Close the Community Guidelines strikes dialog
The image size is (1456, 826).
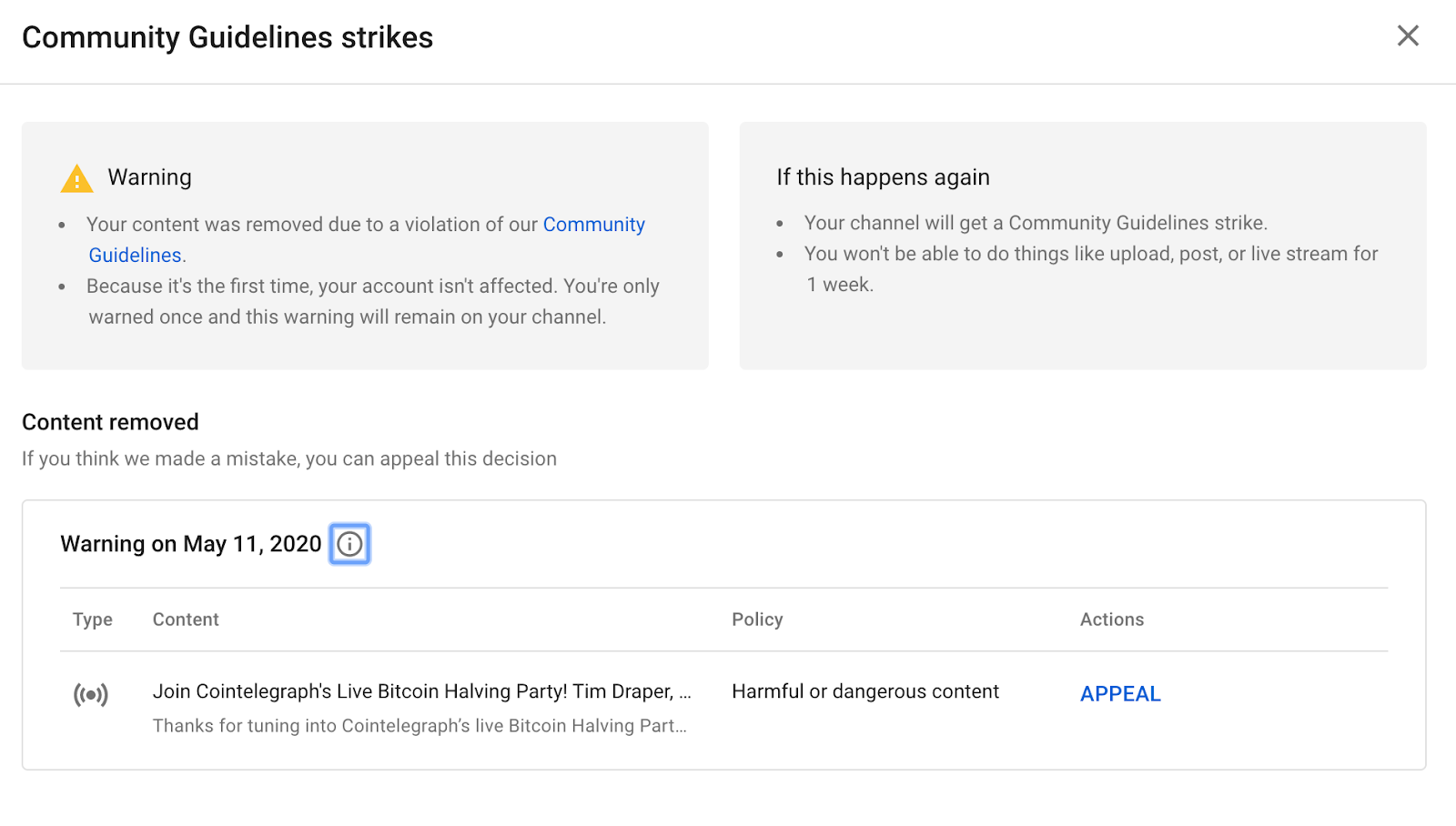[1408, 36]
